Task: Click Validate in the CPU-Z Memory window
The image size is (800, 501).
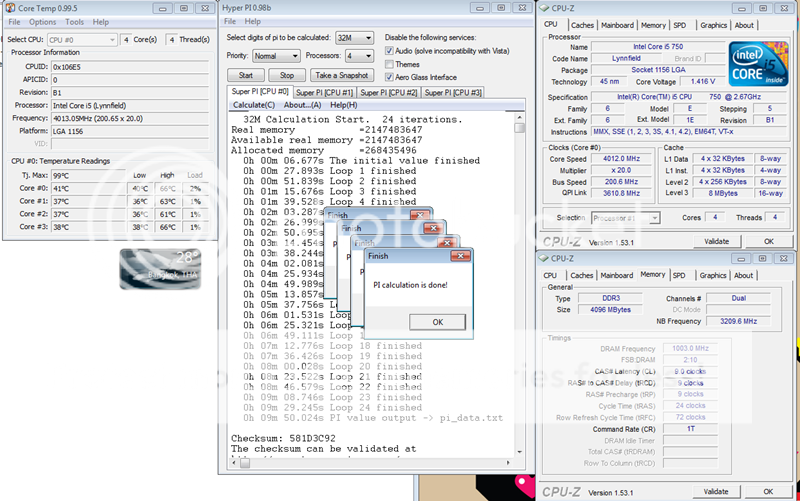Action: coord(716,491)
